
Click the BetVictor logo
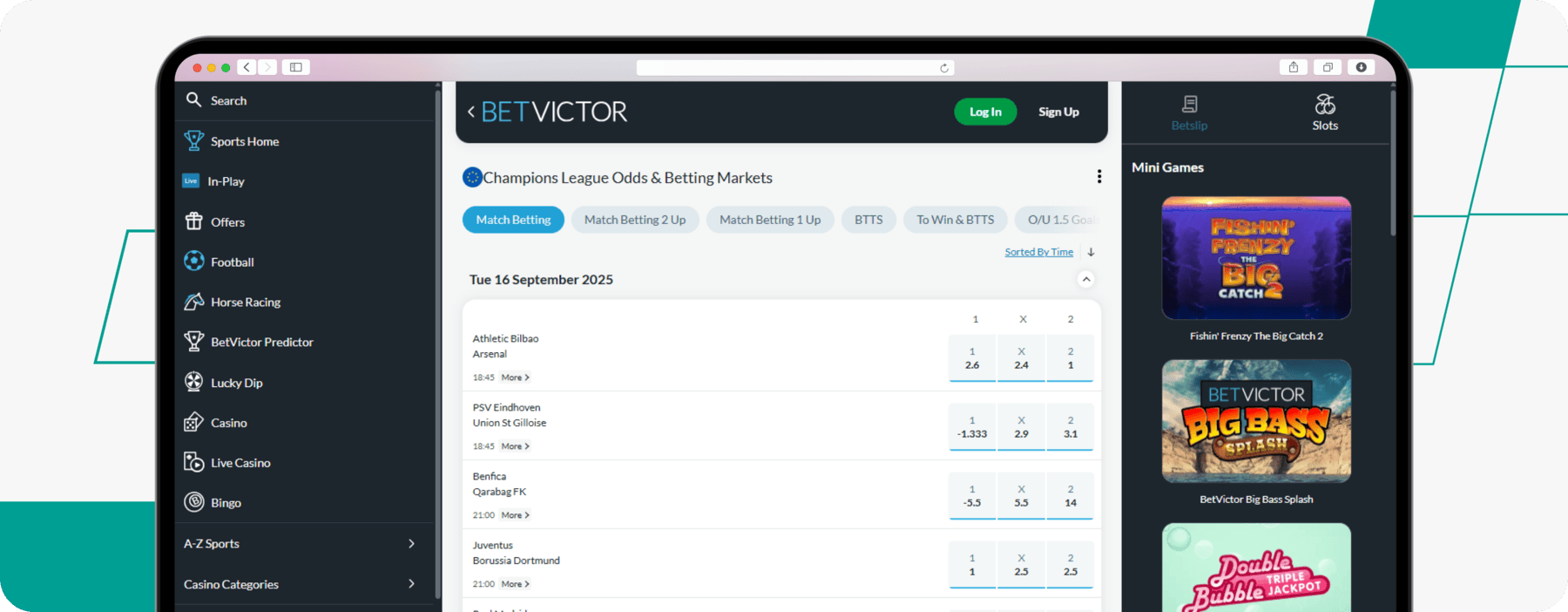tap(554, 112)
